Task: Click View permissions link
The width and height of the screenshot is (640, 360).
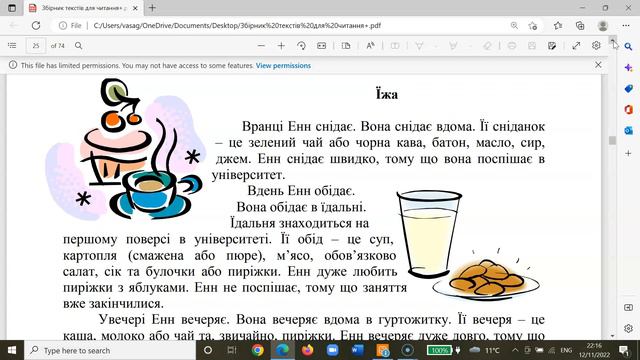Action: [x=283, y=65]
